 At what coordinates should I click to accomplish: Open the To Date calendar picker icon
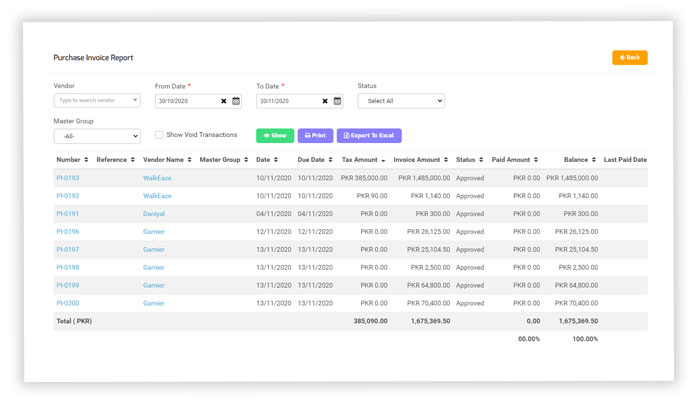click(x=337, y=101)
